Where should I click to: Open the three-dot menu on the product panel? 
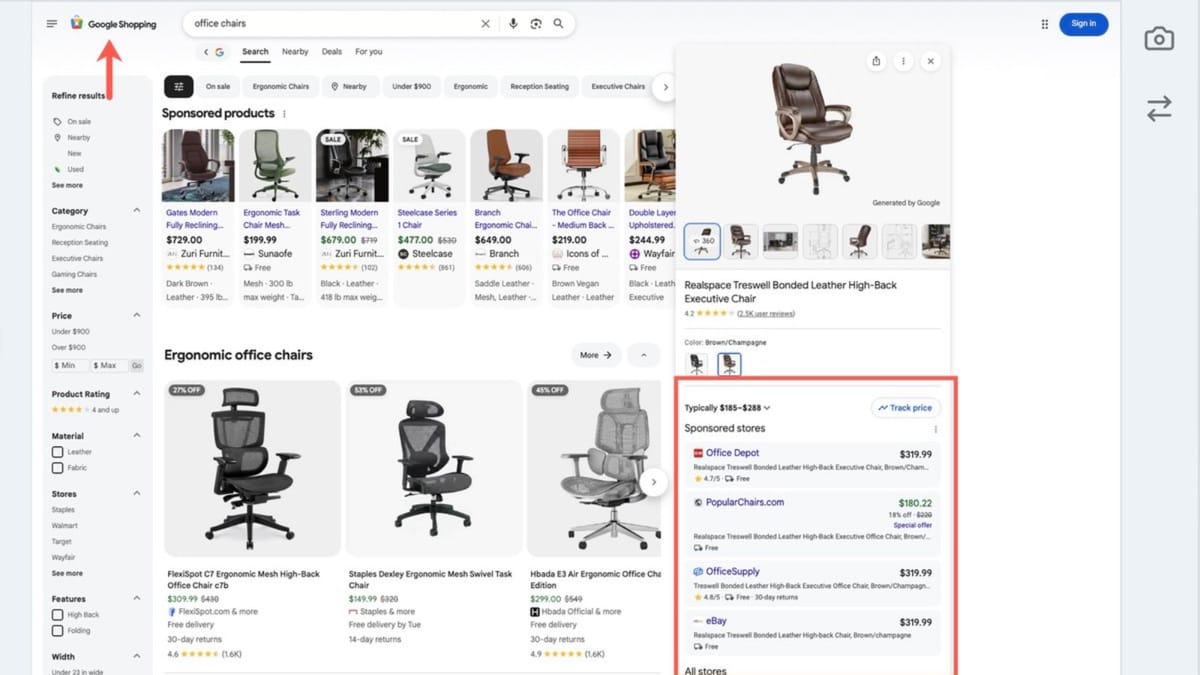pos(903,60)
